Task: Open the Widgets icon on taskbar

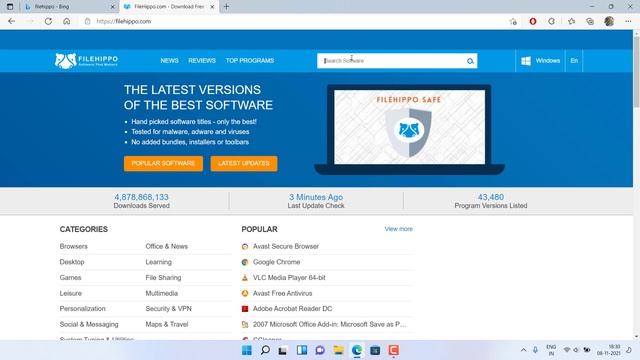Action: 302,350
